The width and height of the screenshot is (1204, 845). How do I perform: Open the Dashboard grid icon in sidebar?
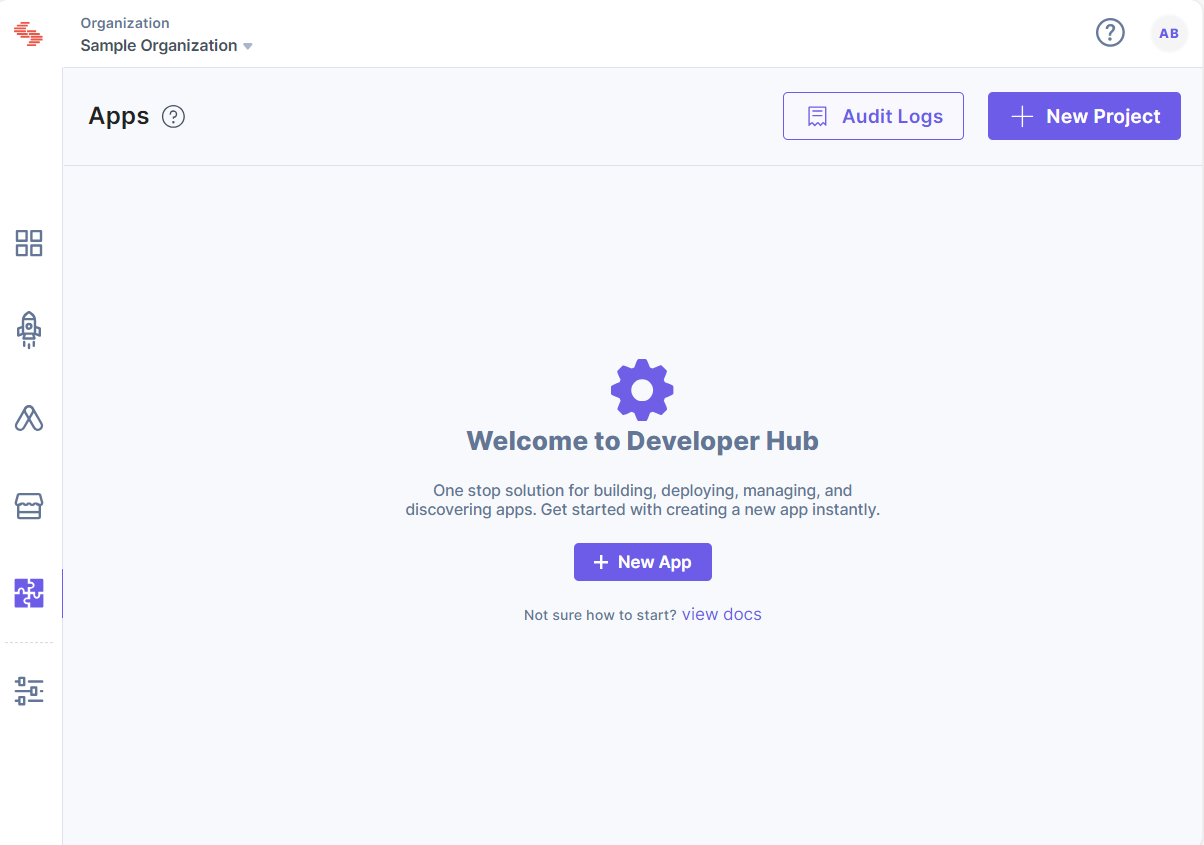(x=29, y=243)
